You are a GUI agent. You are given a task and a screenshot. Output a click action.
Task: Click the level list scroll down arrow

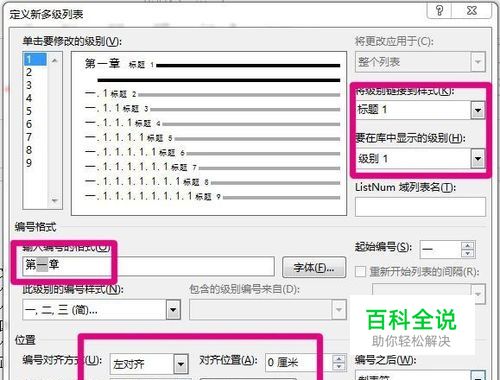(55, 200)
